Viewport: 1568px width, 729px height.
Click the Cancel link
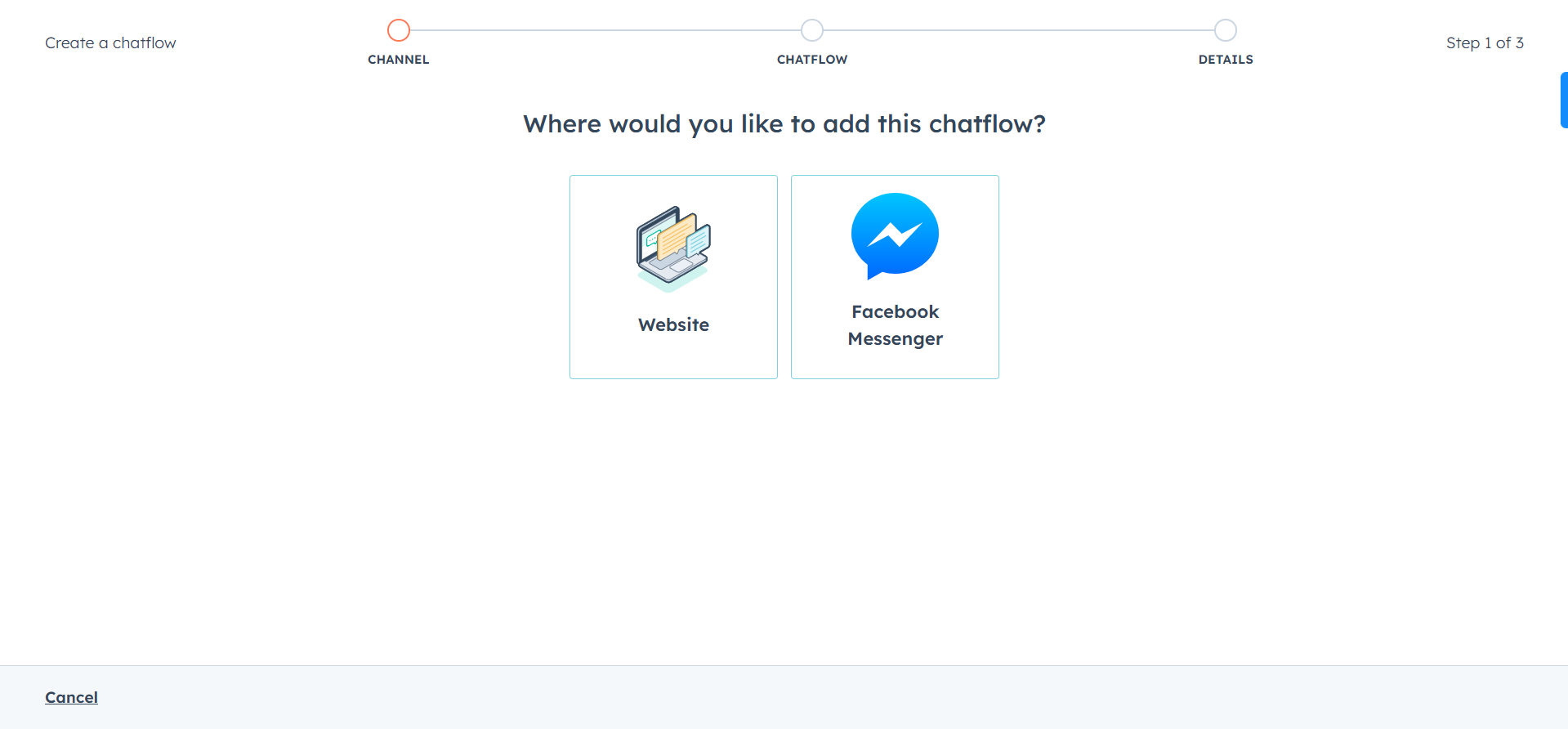(71, 697)
